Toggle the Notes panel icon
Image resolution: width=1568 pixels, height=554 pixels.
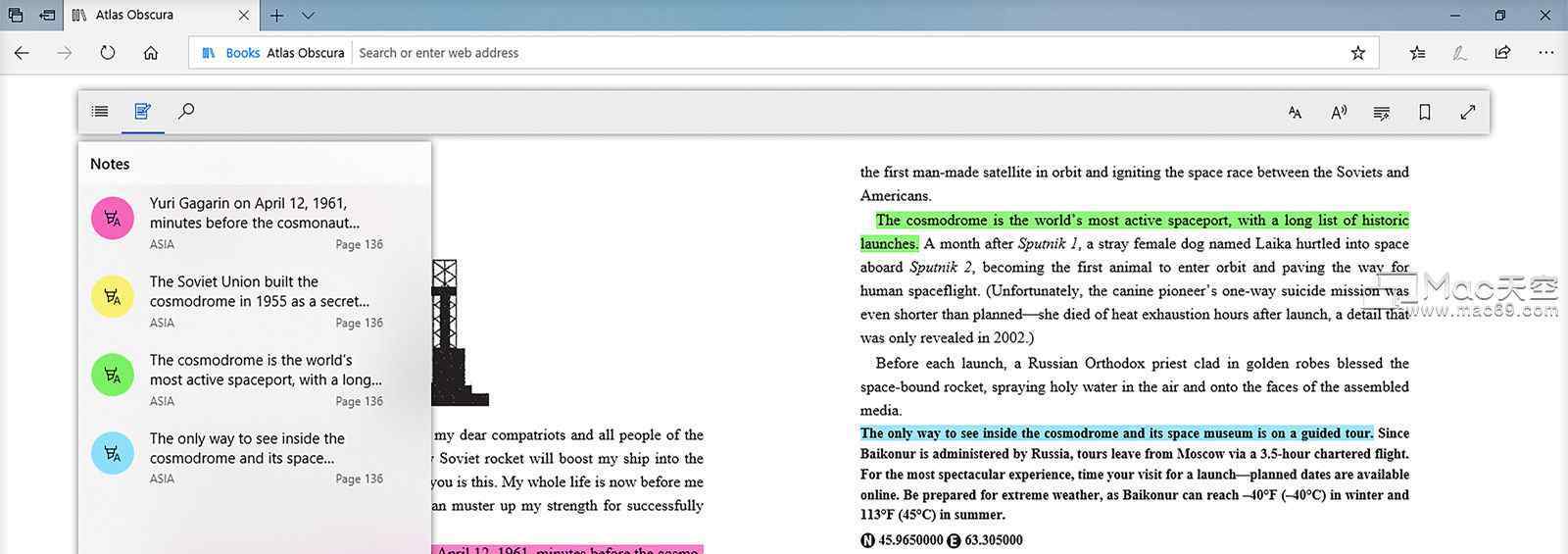point(143,112)
